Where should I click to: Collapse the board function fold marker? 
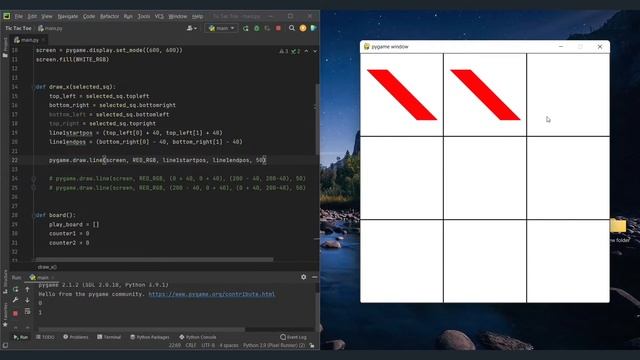point(34,215)
